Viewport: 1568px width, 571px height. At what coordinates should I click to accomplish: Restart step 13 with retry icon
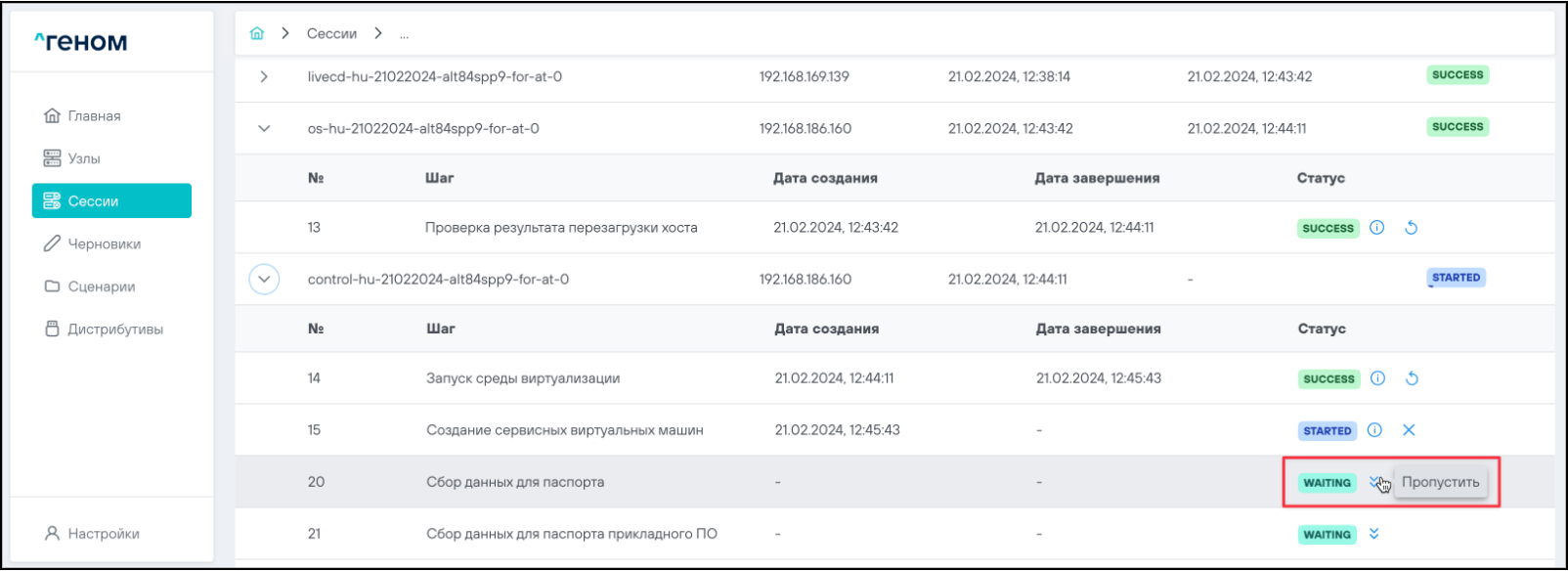click(x=1411, y=228)
